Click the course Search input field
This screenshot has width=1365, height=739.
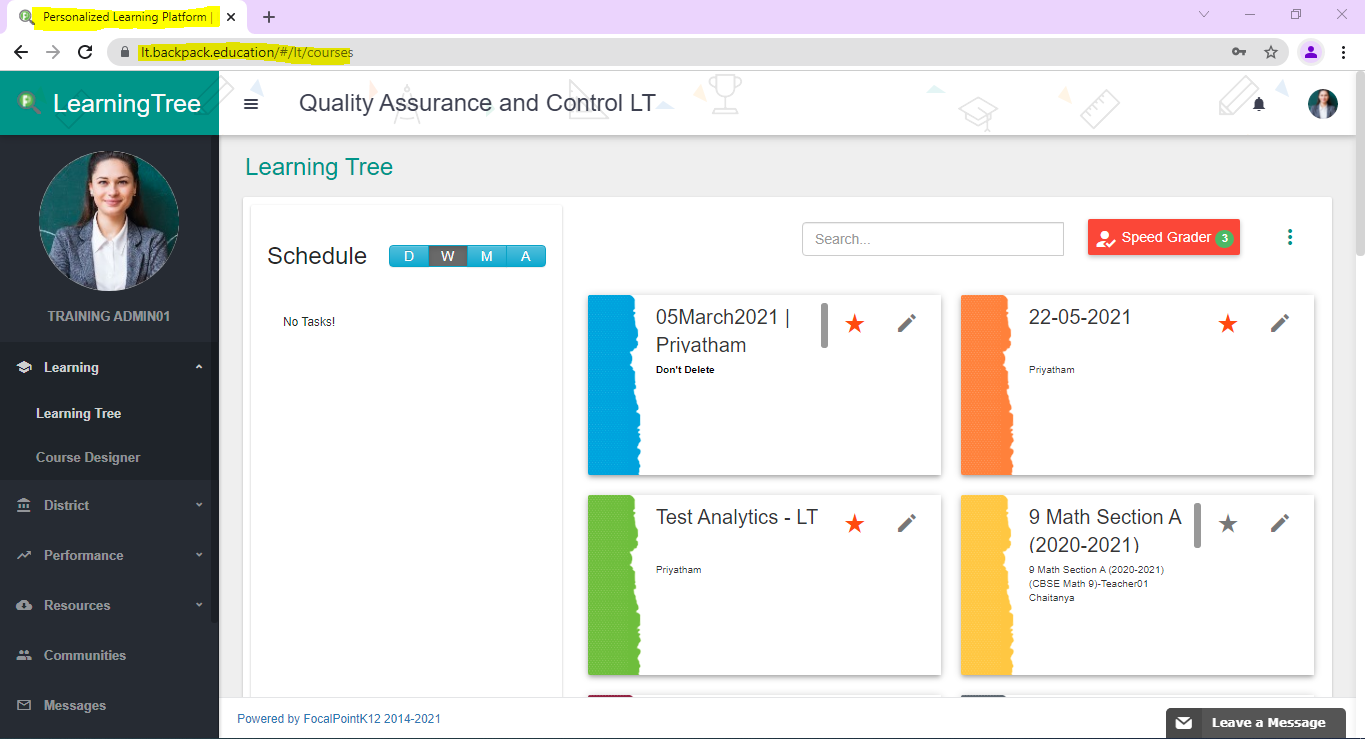click(932, 239)
